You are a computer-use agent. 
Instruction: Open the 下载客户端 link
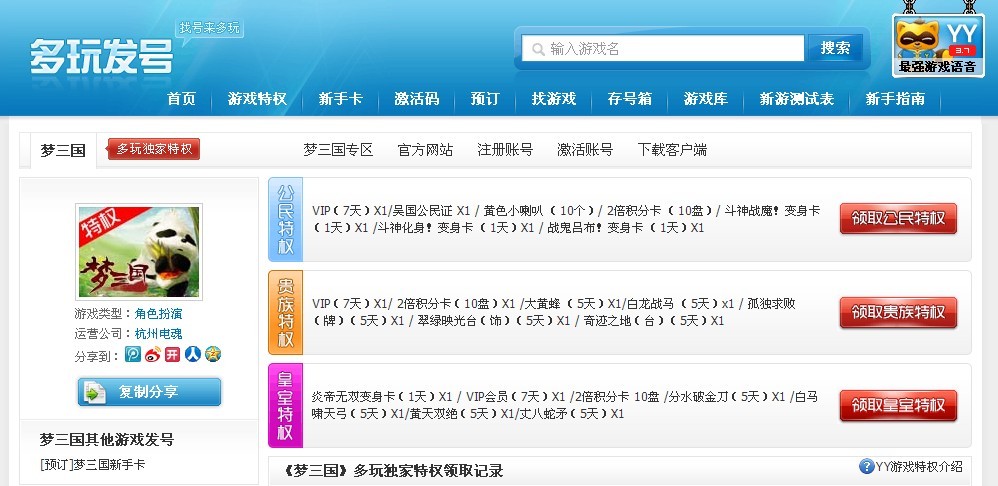click(x=672, y=150)
